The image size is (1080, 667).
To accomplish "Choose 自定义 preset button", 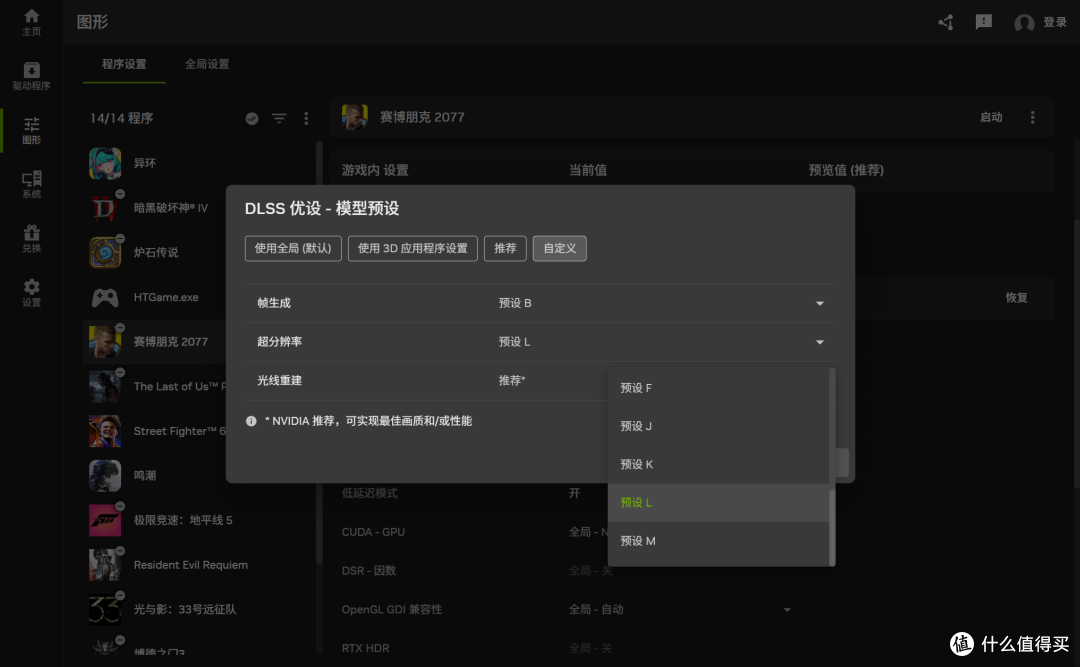I will click(559, 249).
